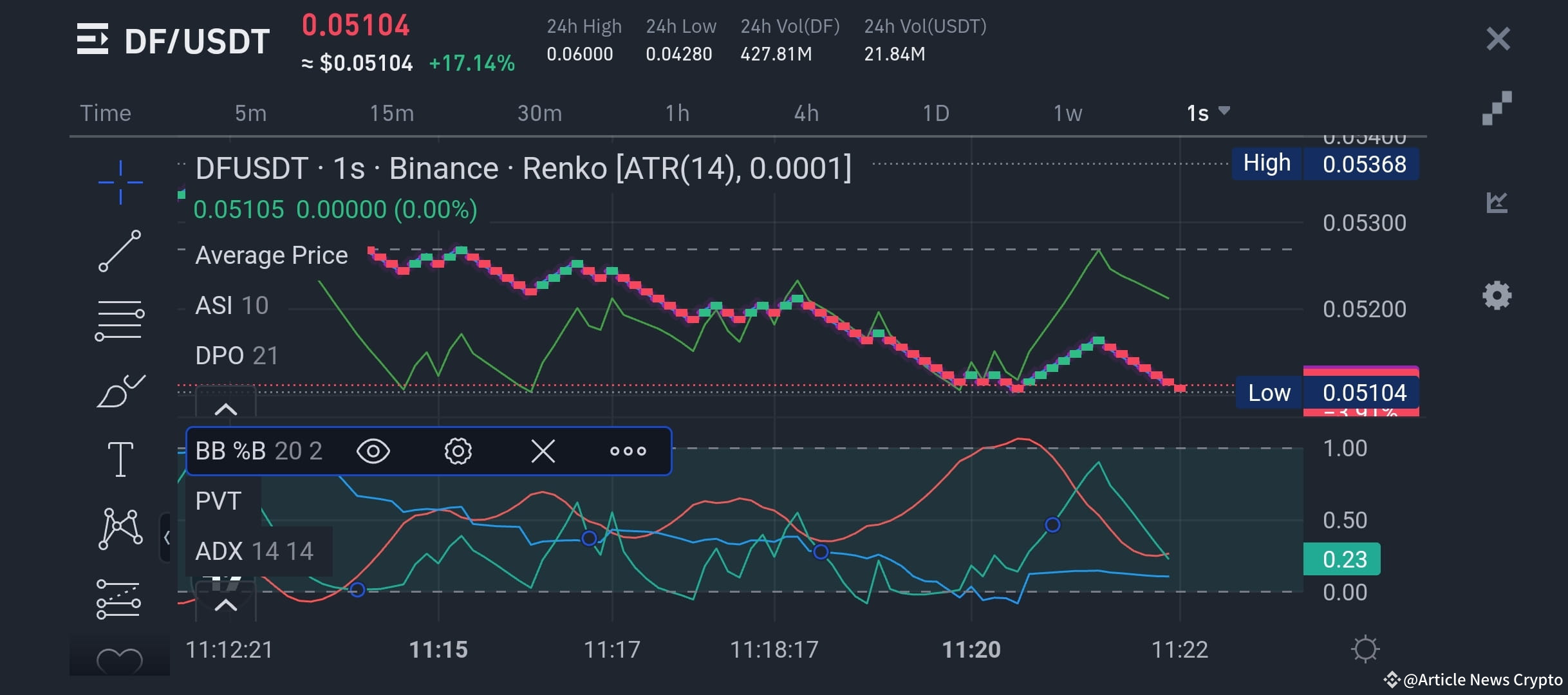
Task: Select the crosshair cursor tool
Action: coord(120,182)
